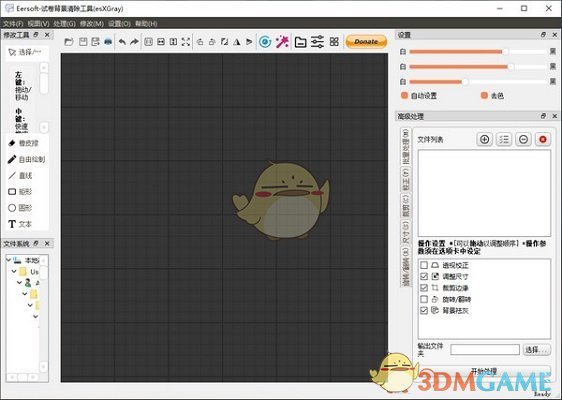Image resolution: width=562 pixels, height=400 pixels.
Task: Collapse the fourth-level folder tree node
Action: coord(25,294)
